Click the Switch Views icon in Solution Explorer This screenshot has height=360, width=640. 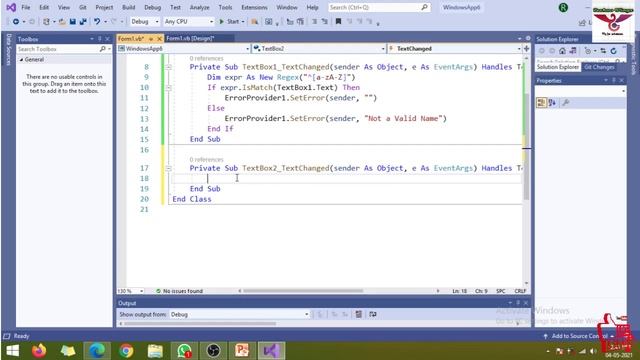573,51
